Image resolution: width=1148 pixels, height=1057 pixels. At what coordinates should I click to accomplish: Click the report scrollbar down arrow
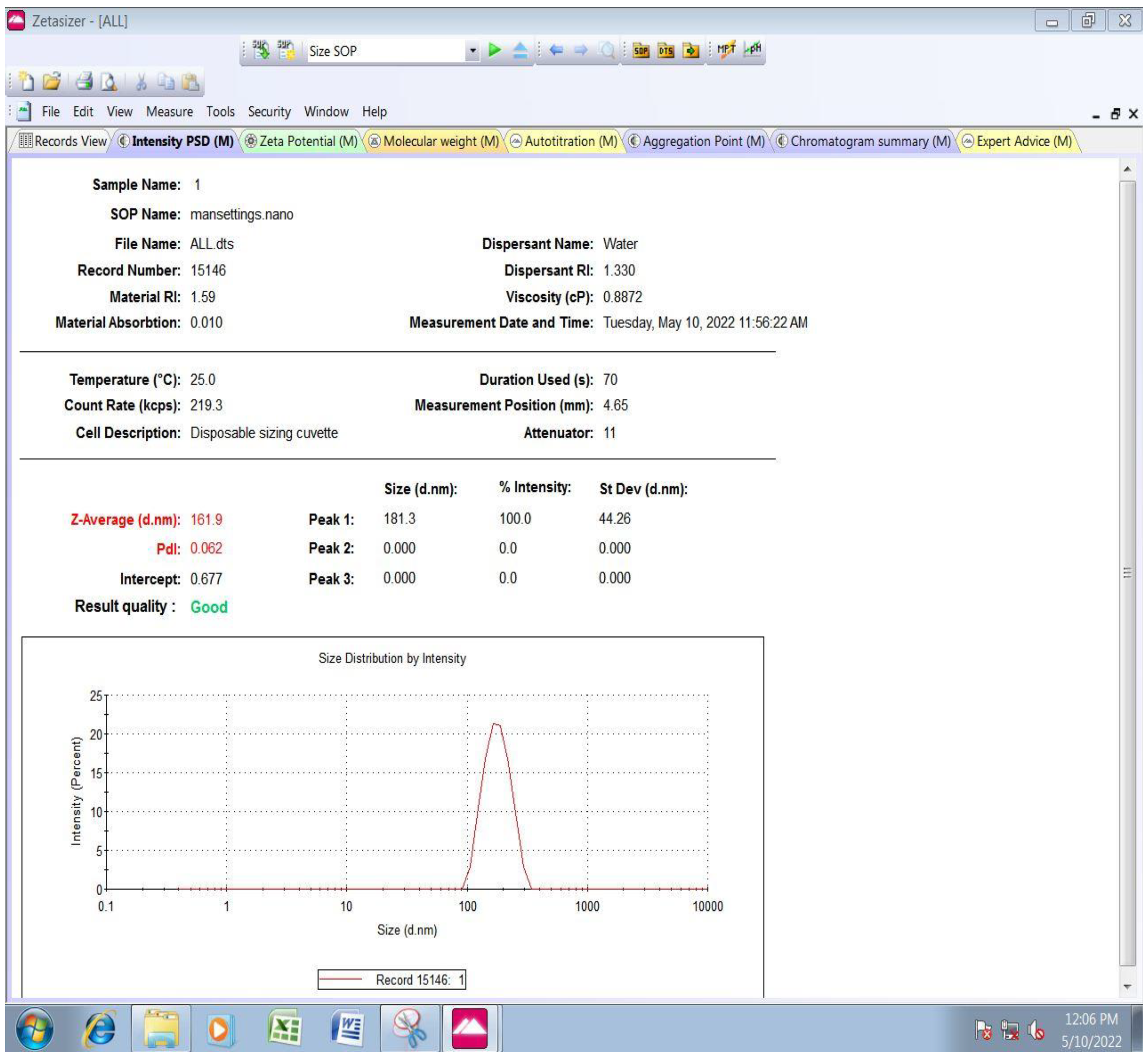point(1127,987)
